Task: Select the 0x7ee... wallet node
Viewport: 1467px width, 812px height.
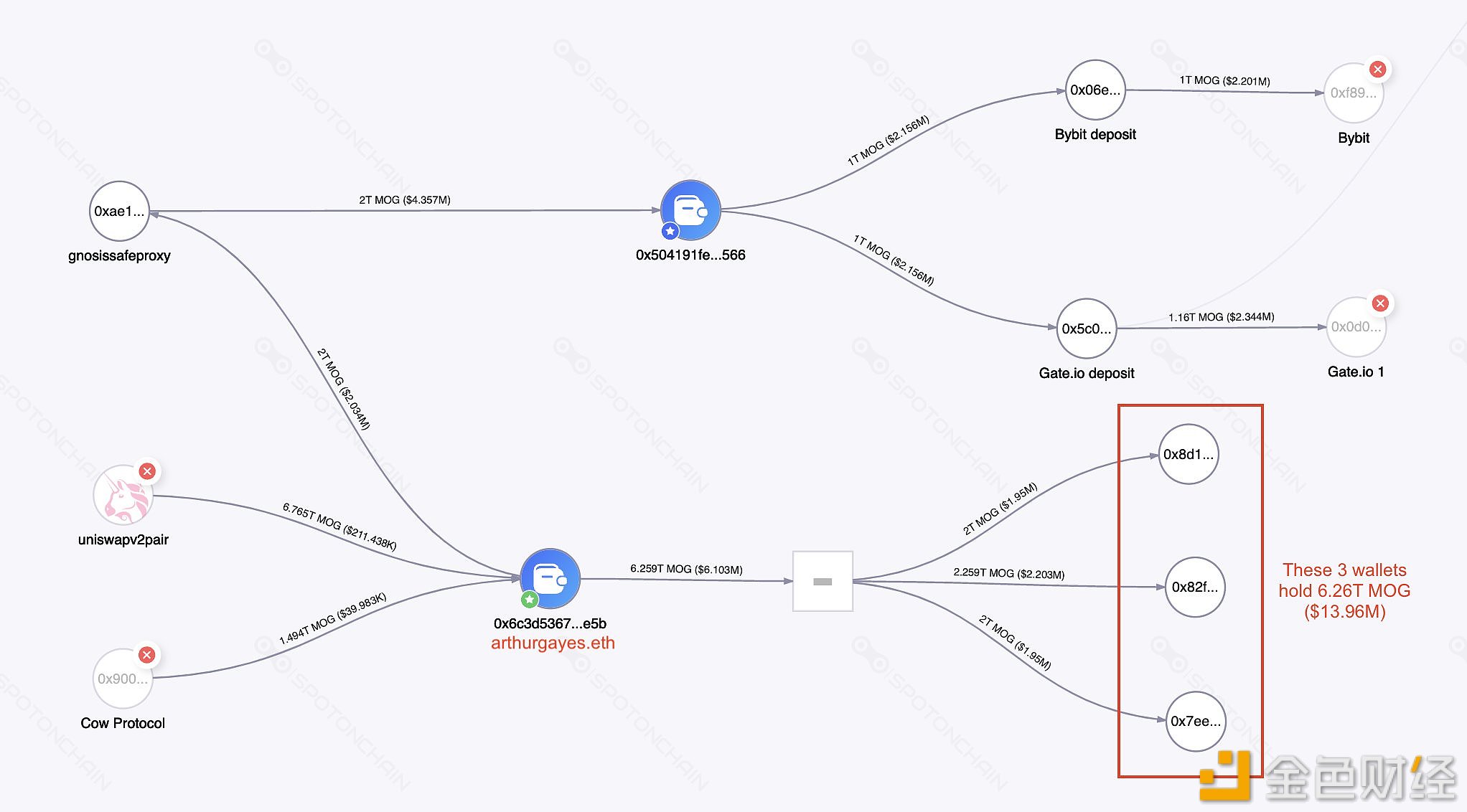Action: [x=1196, y=721]
